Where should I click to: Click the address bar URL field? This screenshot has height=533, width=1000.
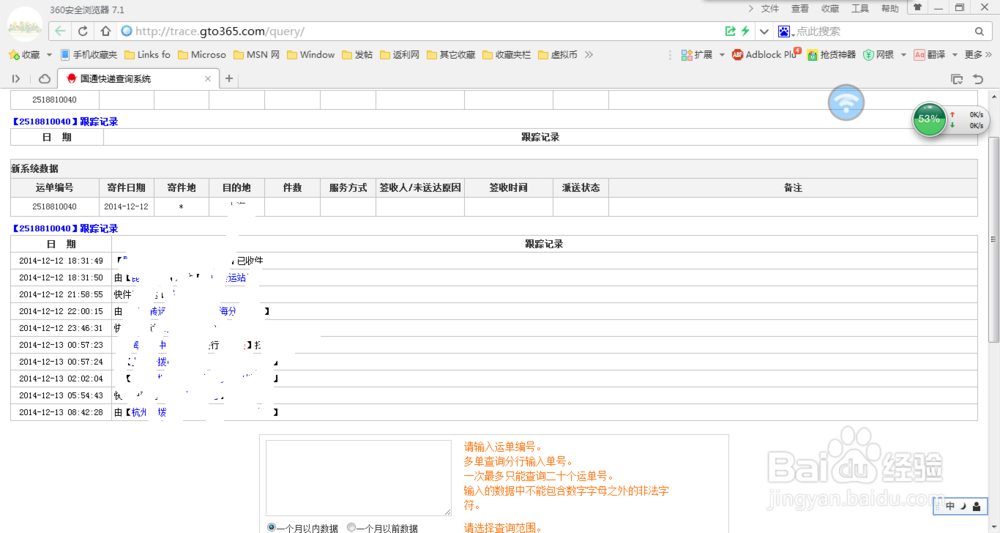tap(421, 31)
